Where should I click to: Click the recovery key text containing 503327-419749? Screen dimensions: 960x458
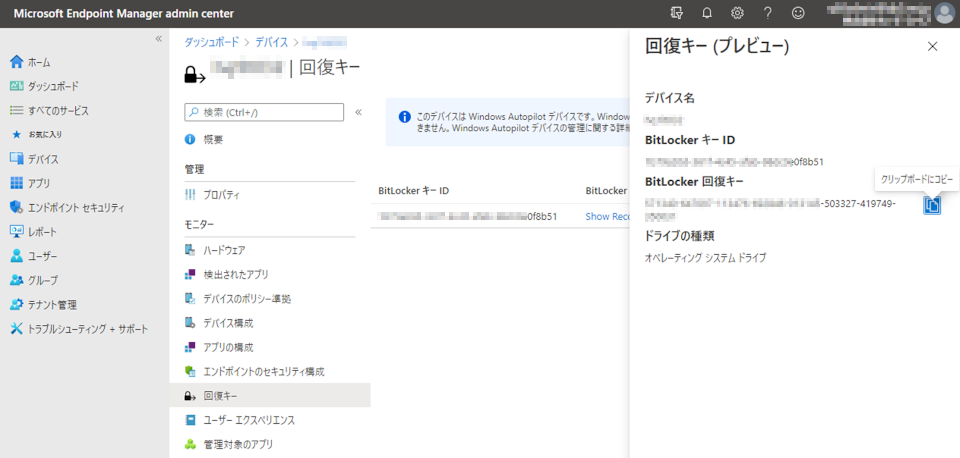(x=771, y=209)
